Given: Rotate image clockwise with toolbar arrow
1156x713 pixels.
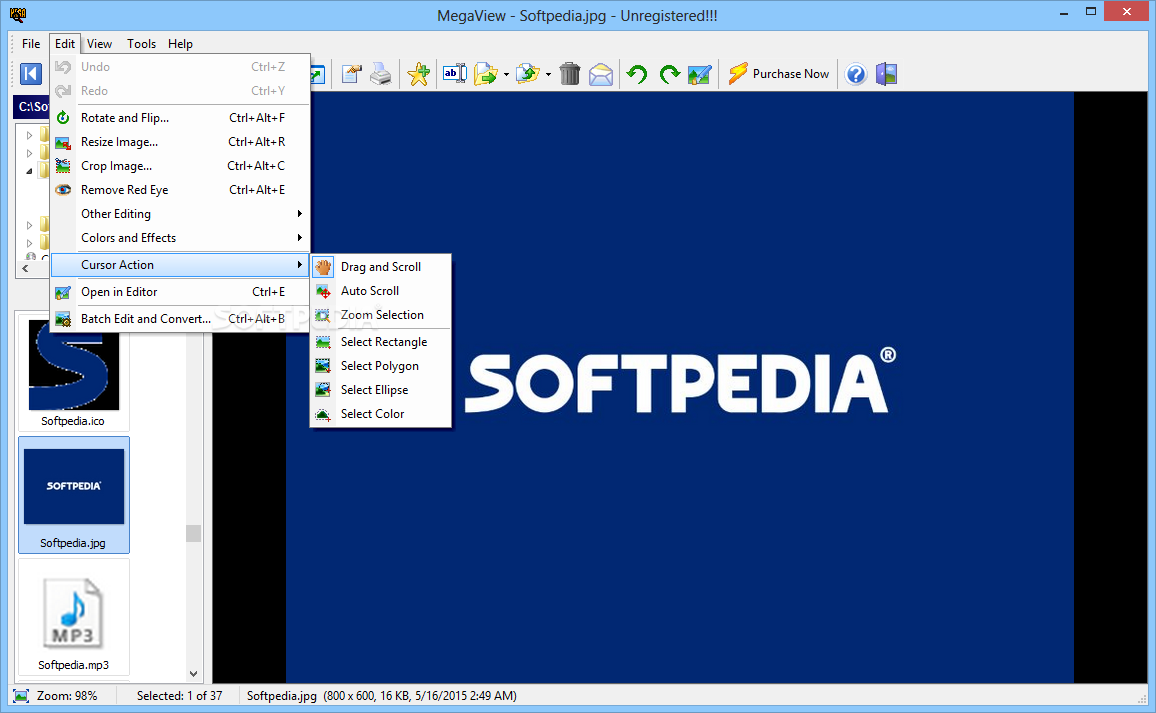Looking at the screenshot, I should point(669,74).
